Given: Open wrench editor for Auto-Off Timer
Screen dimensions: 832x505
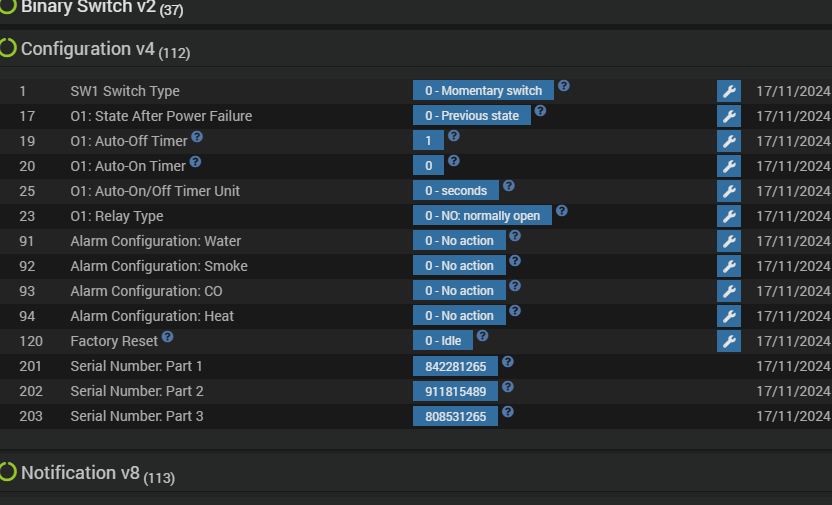Looking at the screenshot, I should tap(729, 141).
